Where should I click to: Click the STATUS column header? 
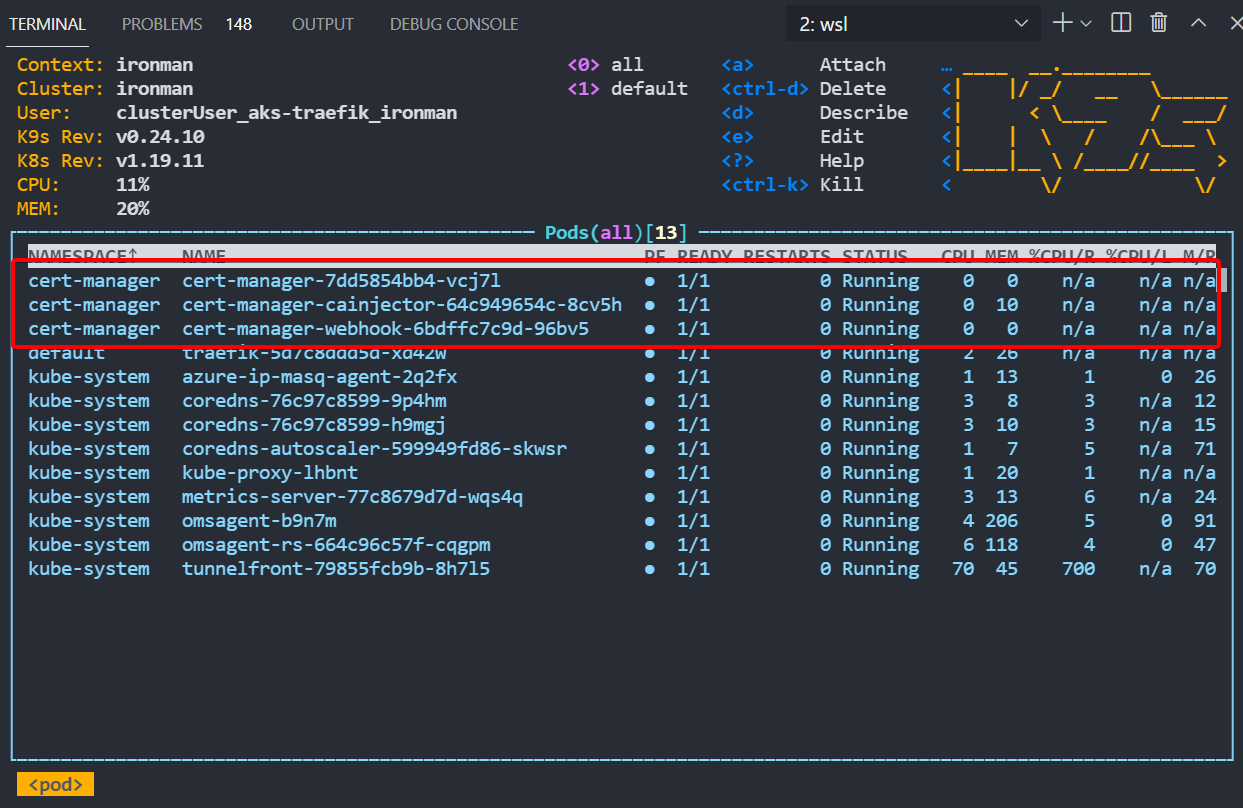click(875, 256)
